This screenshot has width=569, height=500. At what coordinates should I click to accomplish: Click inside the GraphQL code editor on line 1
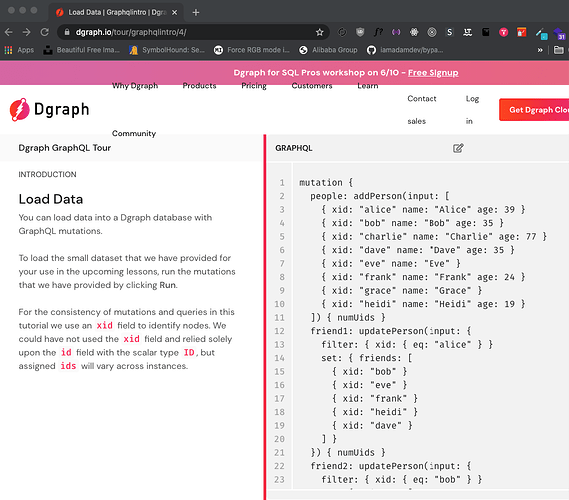coord(326,183)
